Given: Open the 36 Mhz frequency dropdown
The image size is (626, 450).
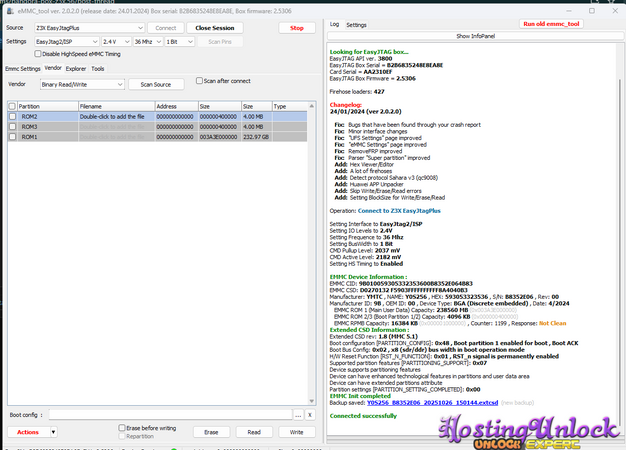Looking at the screenshot, I should tap(154, 41).
